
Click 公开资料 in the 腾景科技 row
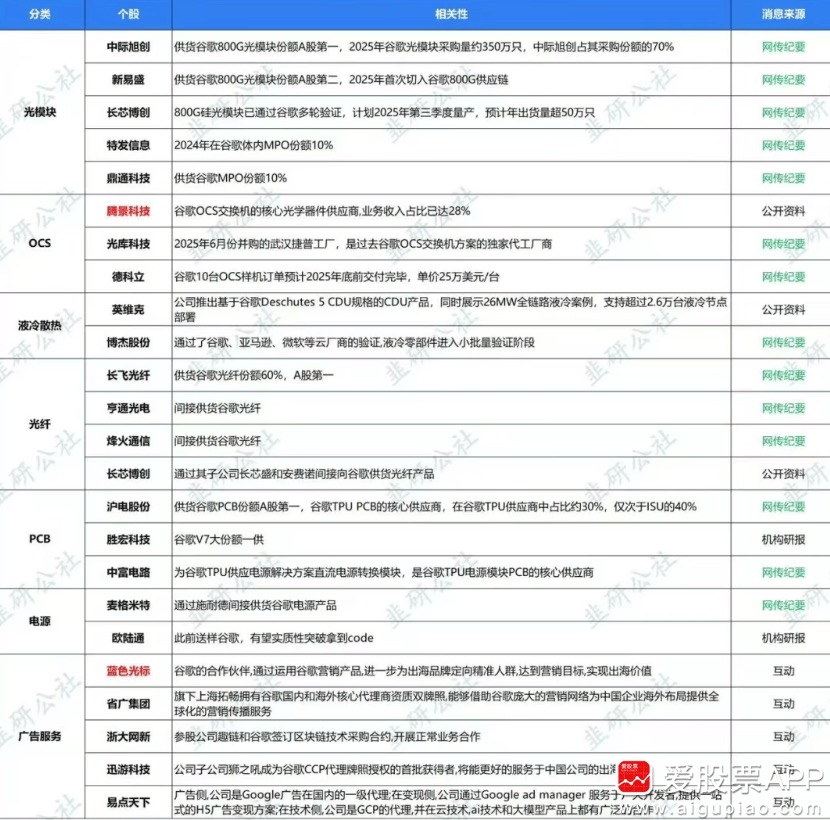pyautogui.click(x=783, y=211)
